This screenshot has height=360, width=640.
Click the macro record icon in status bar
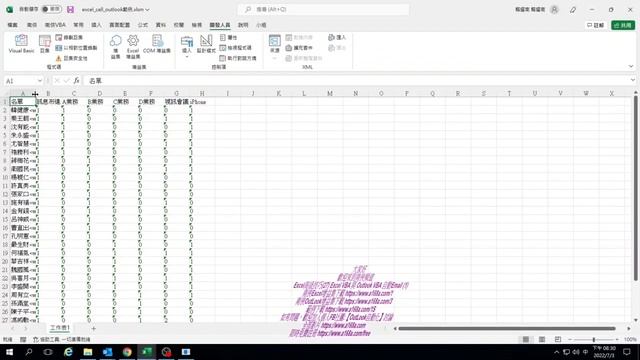[23, 339]
